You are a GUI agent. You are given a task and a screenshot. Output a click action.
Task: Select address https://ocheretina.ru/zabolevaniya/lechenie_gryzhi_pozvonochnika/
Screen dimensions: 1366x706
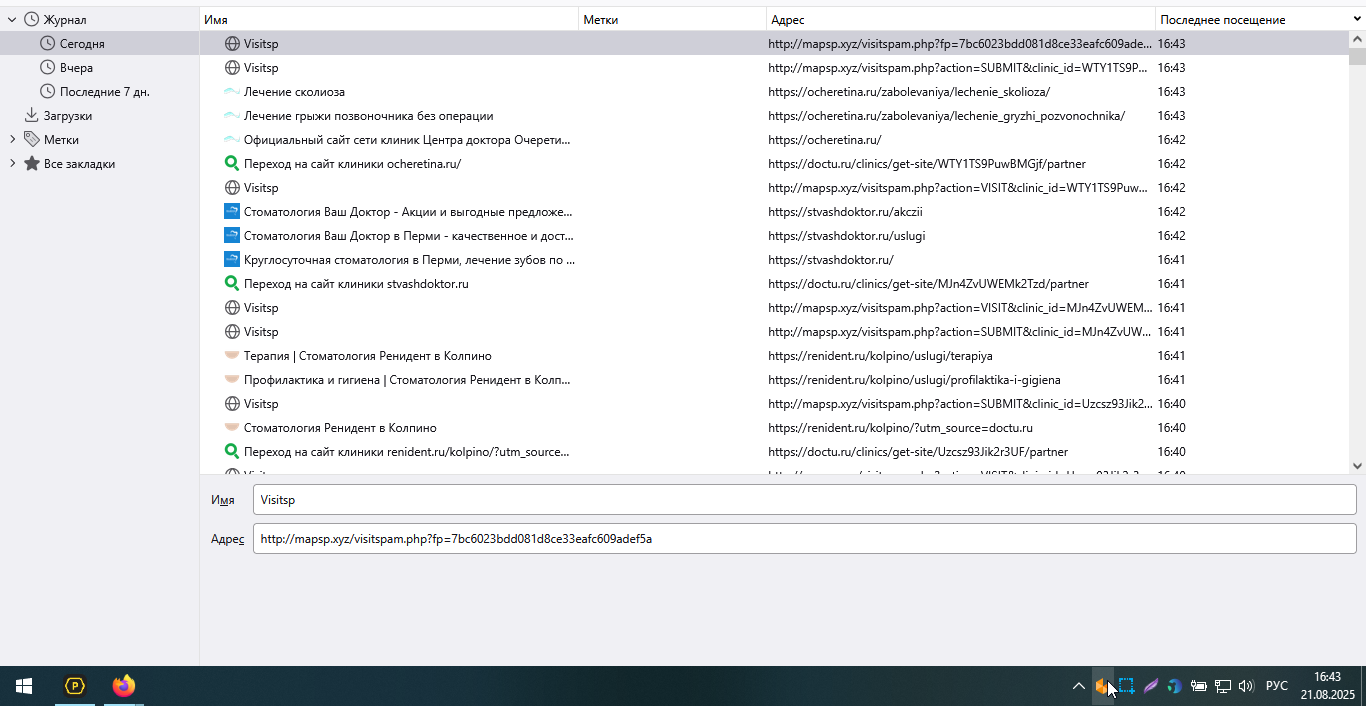coord(946,115)
